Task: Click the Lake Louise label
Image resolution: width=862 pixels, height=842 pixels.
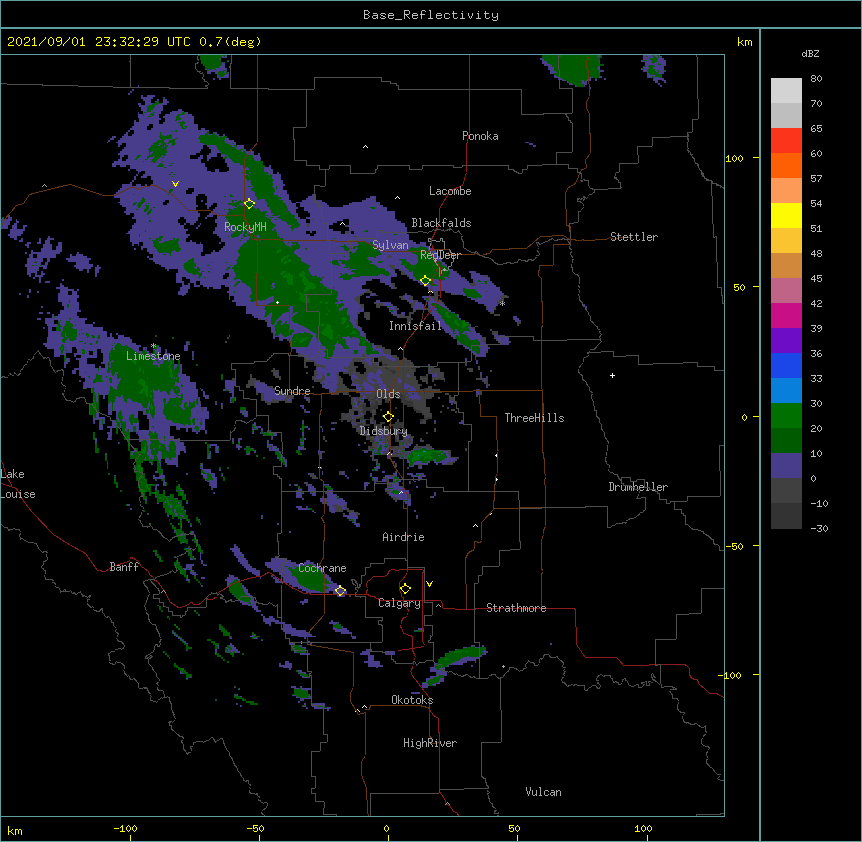Action: [x=18, y=484]
